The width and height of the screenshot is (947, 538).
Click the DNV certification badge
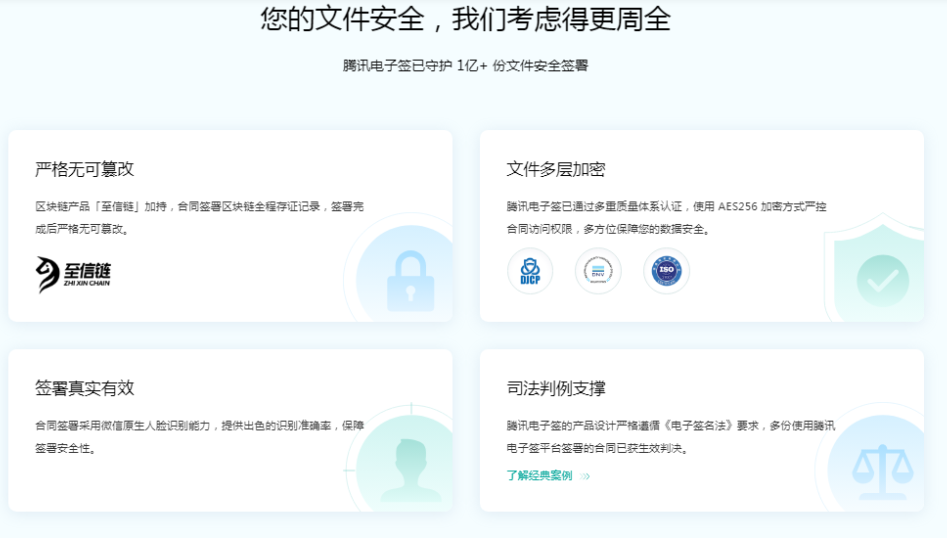tap(598, 271)
